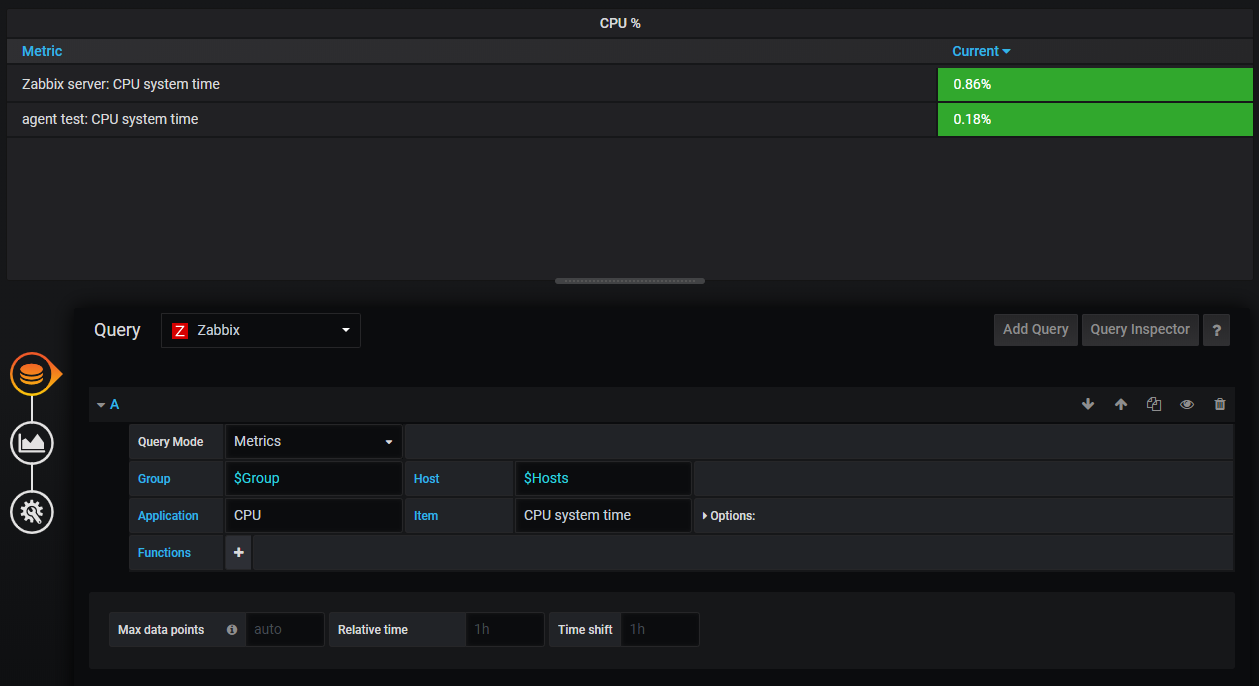The width and height of the screenshot is (1259, 686).
Task: Click the Metric column header
Action: [42, 51]
